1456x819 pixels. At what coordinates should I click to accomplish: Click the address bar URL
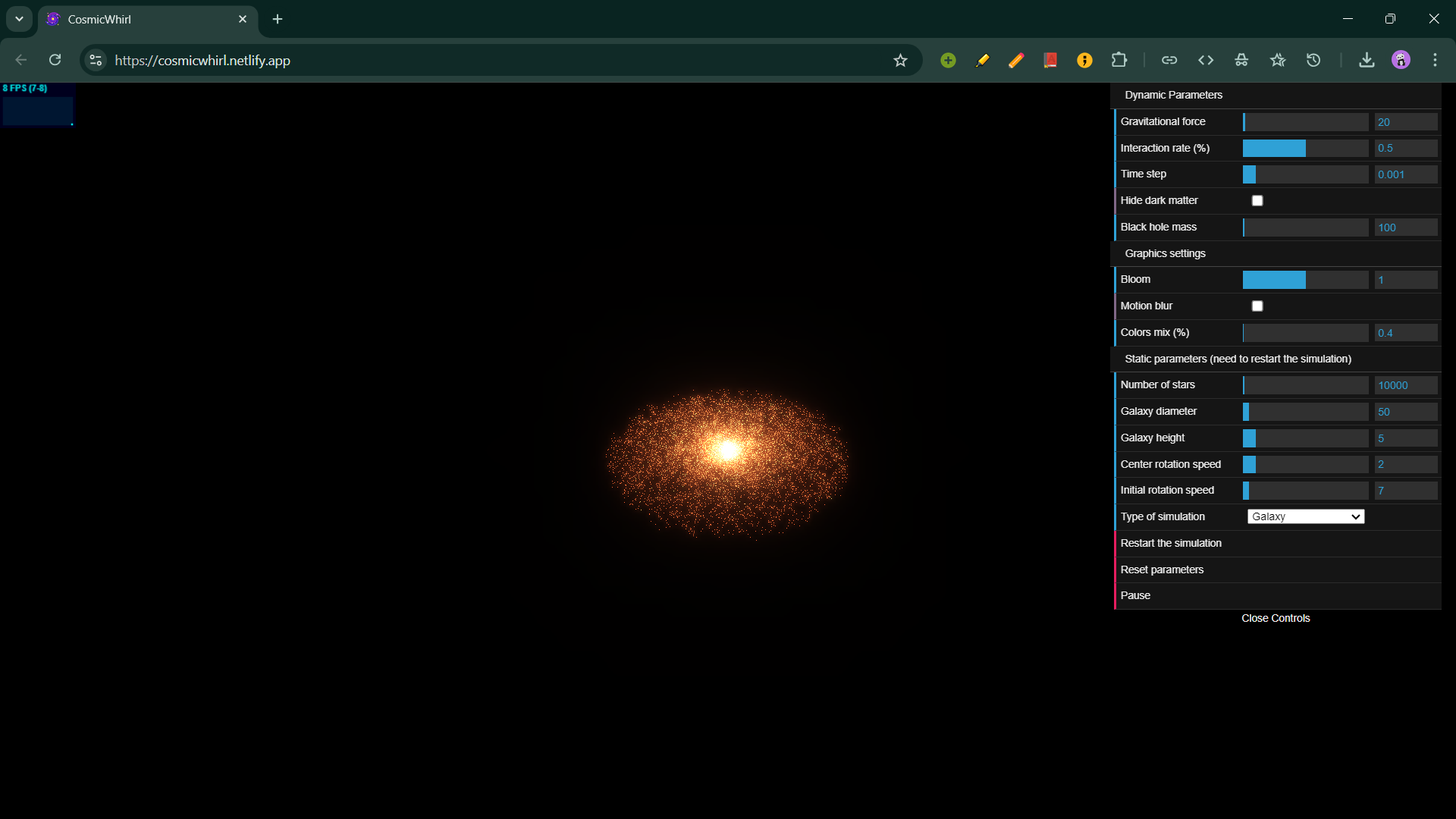202,60
